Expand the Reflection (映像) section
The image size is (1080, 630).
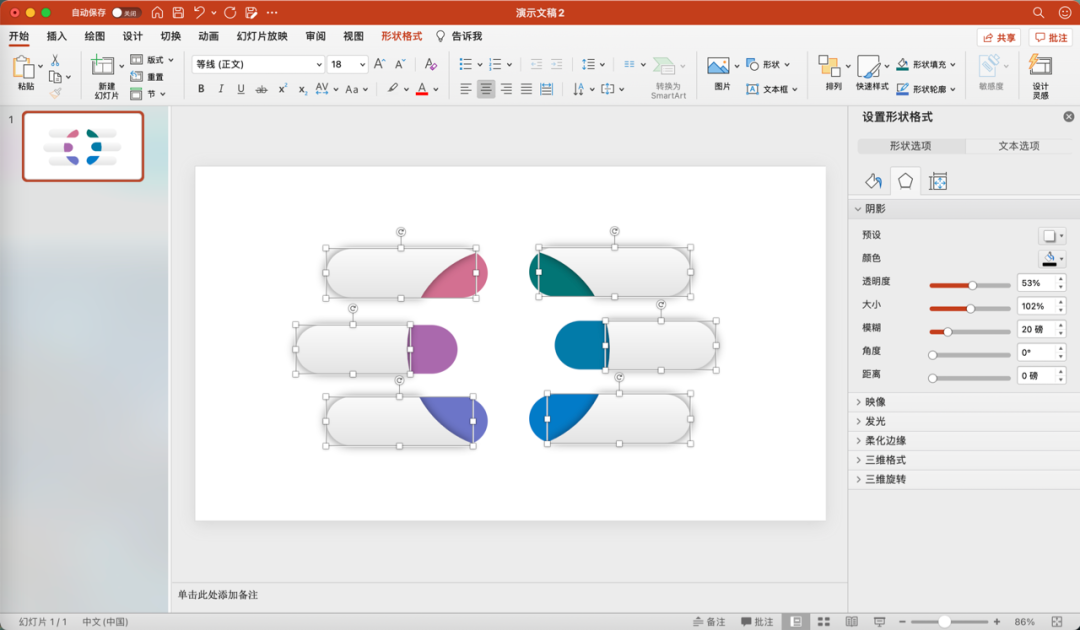point(875,402)
